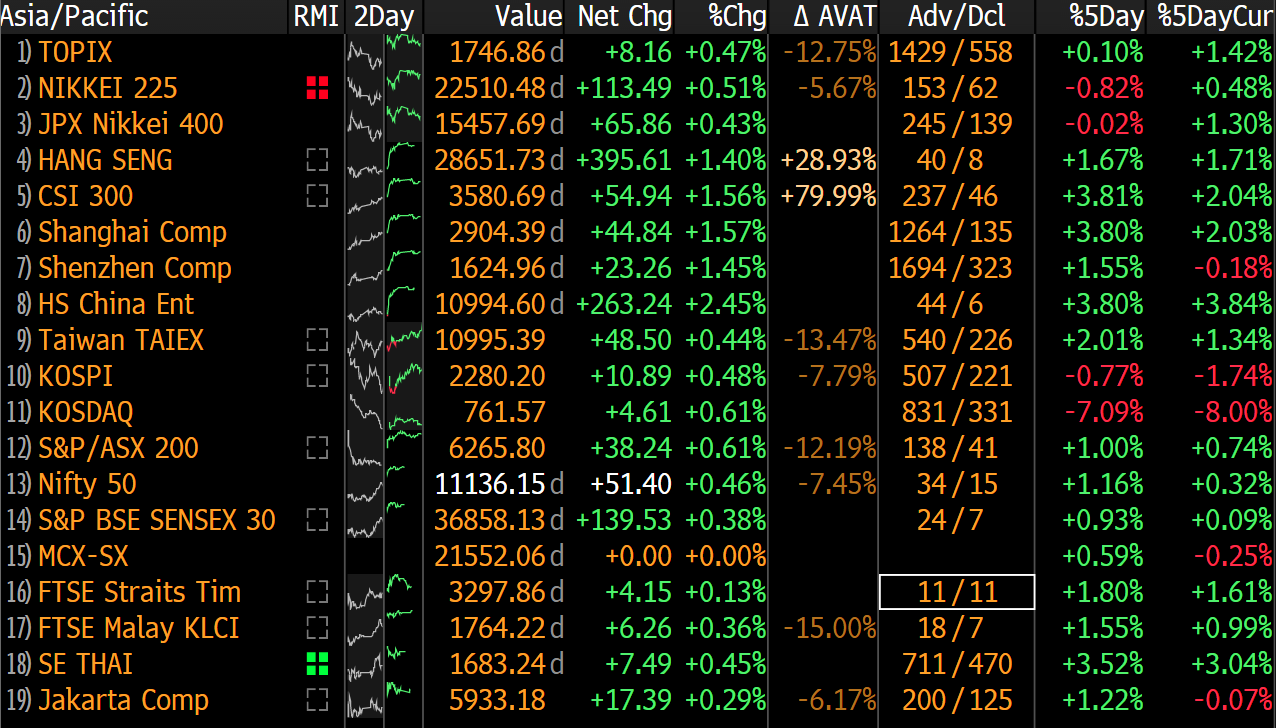Click the RMI box icon for HANG SENG
1276x728 pixels.
click(317, 160)
